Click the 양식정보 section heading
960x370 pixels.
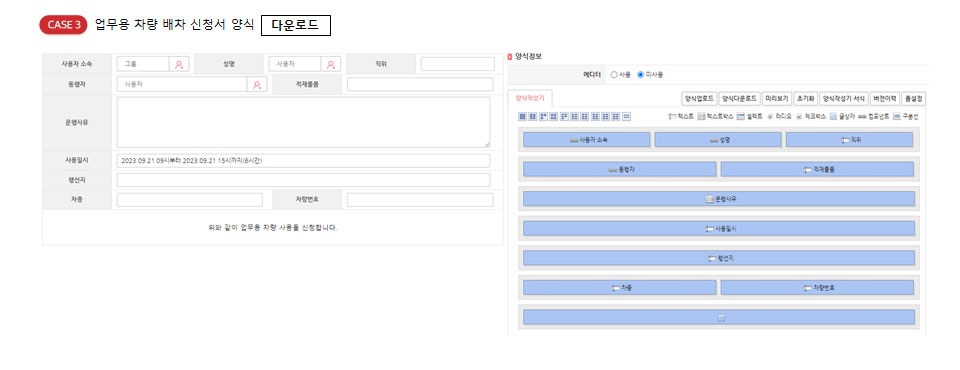click(x=528, y=56)
